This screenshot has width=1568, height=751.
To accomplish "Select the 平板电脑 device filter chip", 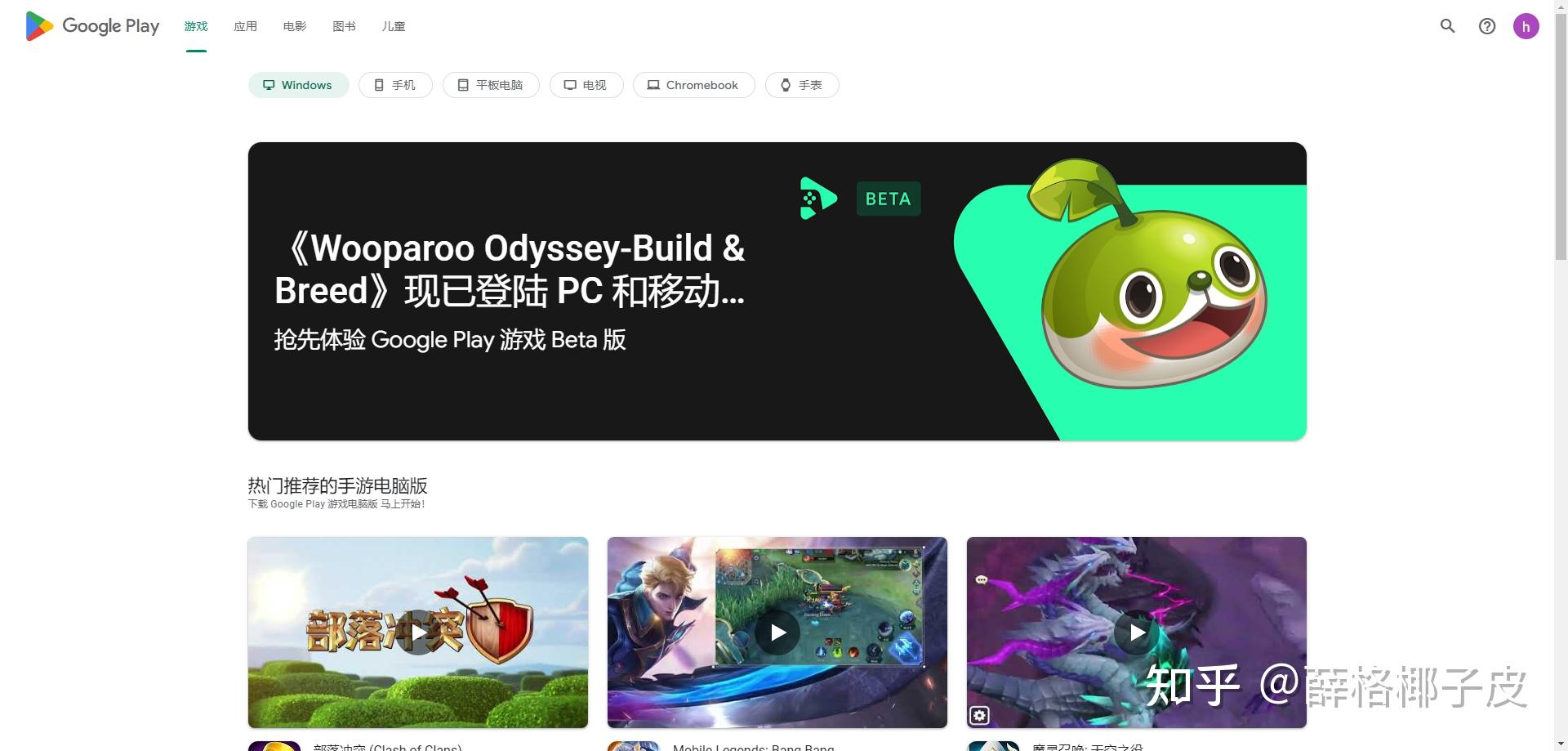I will [x=491, y=85].
